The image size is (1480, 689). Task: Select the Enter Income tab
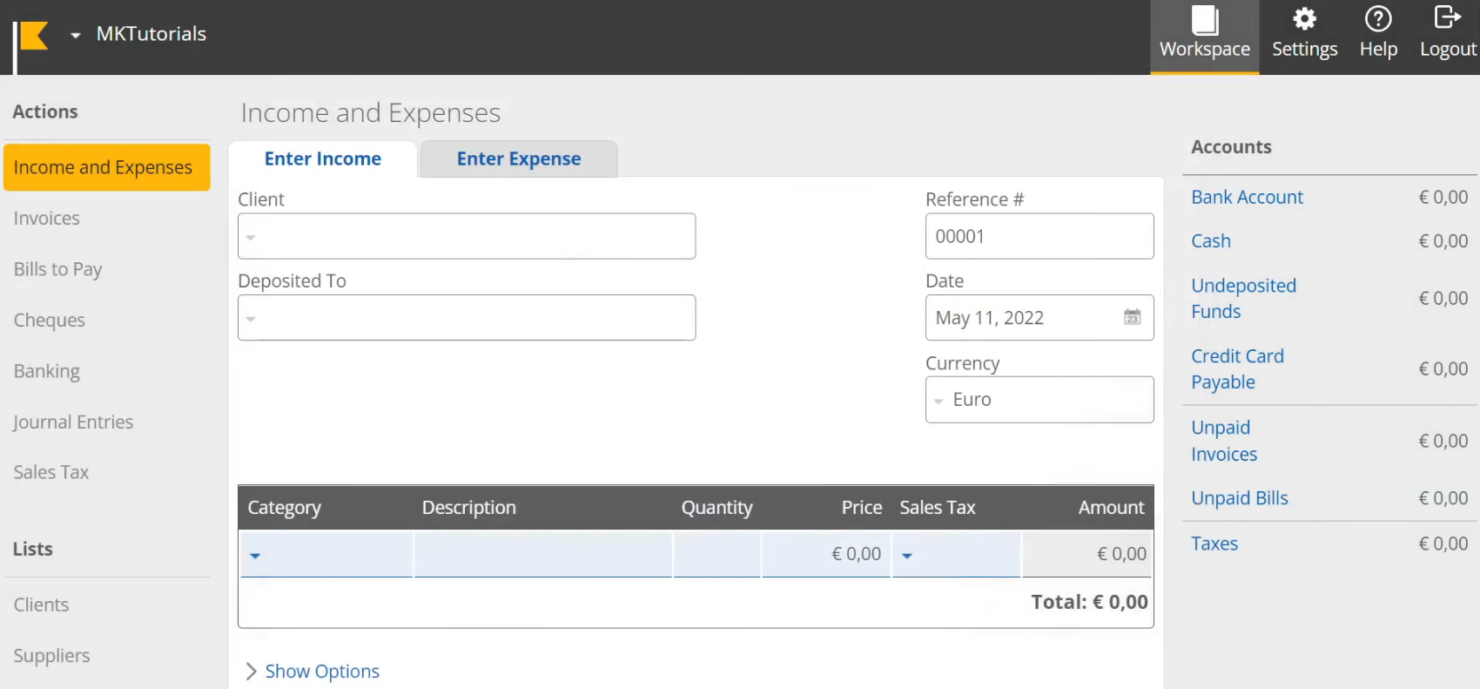click(322, 158)
